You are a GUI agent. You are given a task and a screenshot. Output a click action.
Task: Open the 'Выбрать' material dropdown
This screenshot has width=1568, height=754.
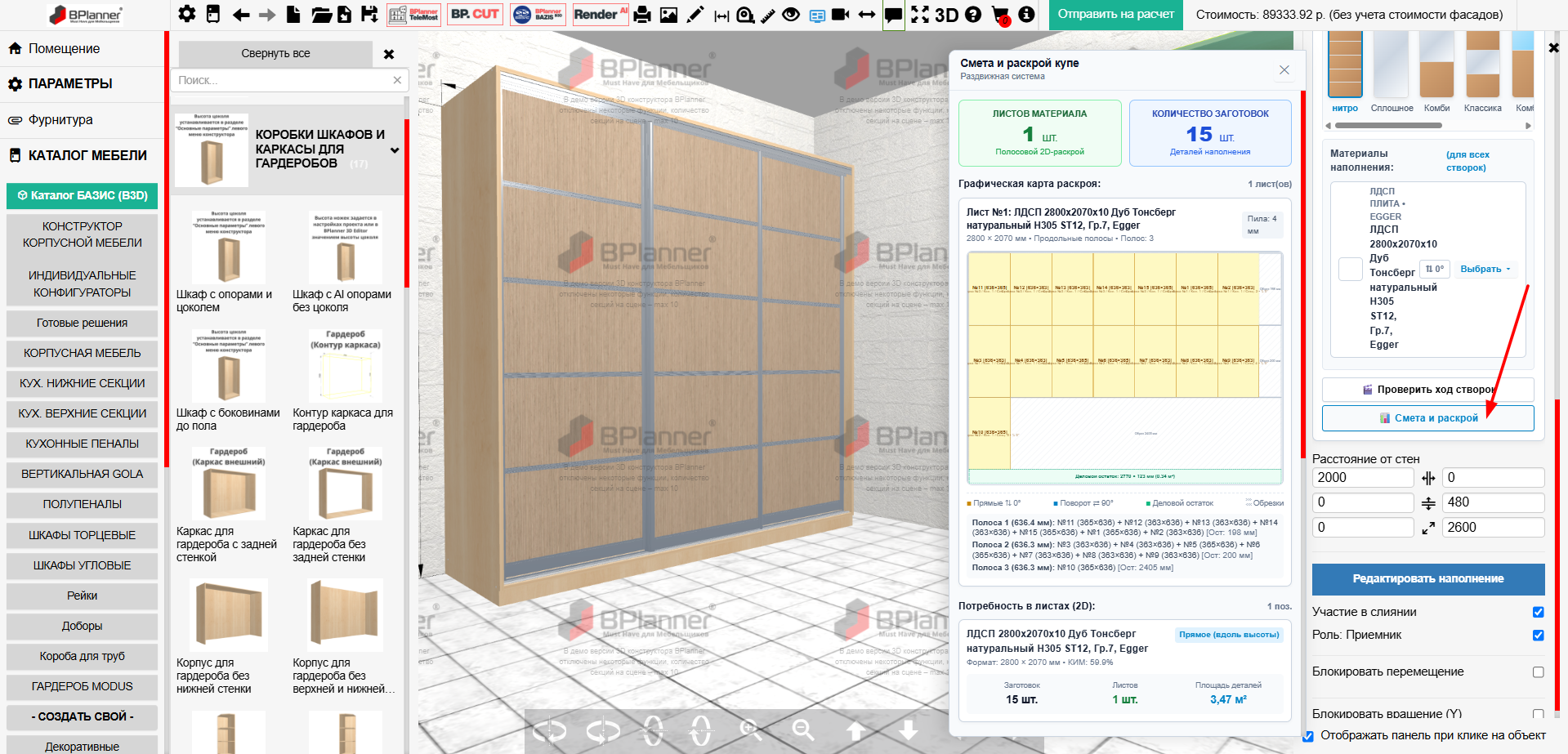(1485, 269)
